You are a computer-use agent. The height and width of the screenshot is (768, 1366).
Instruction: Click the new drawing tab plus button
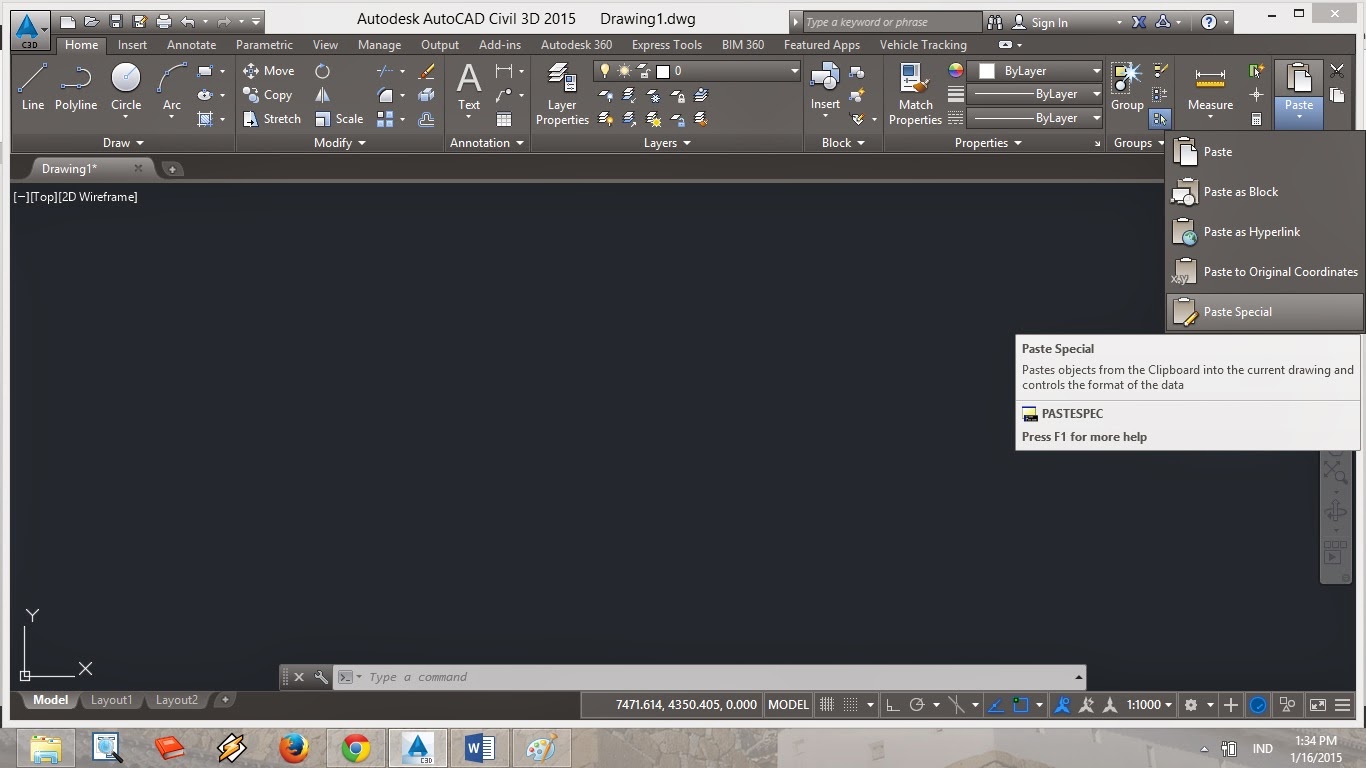tap(171, 169)
